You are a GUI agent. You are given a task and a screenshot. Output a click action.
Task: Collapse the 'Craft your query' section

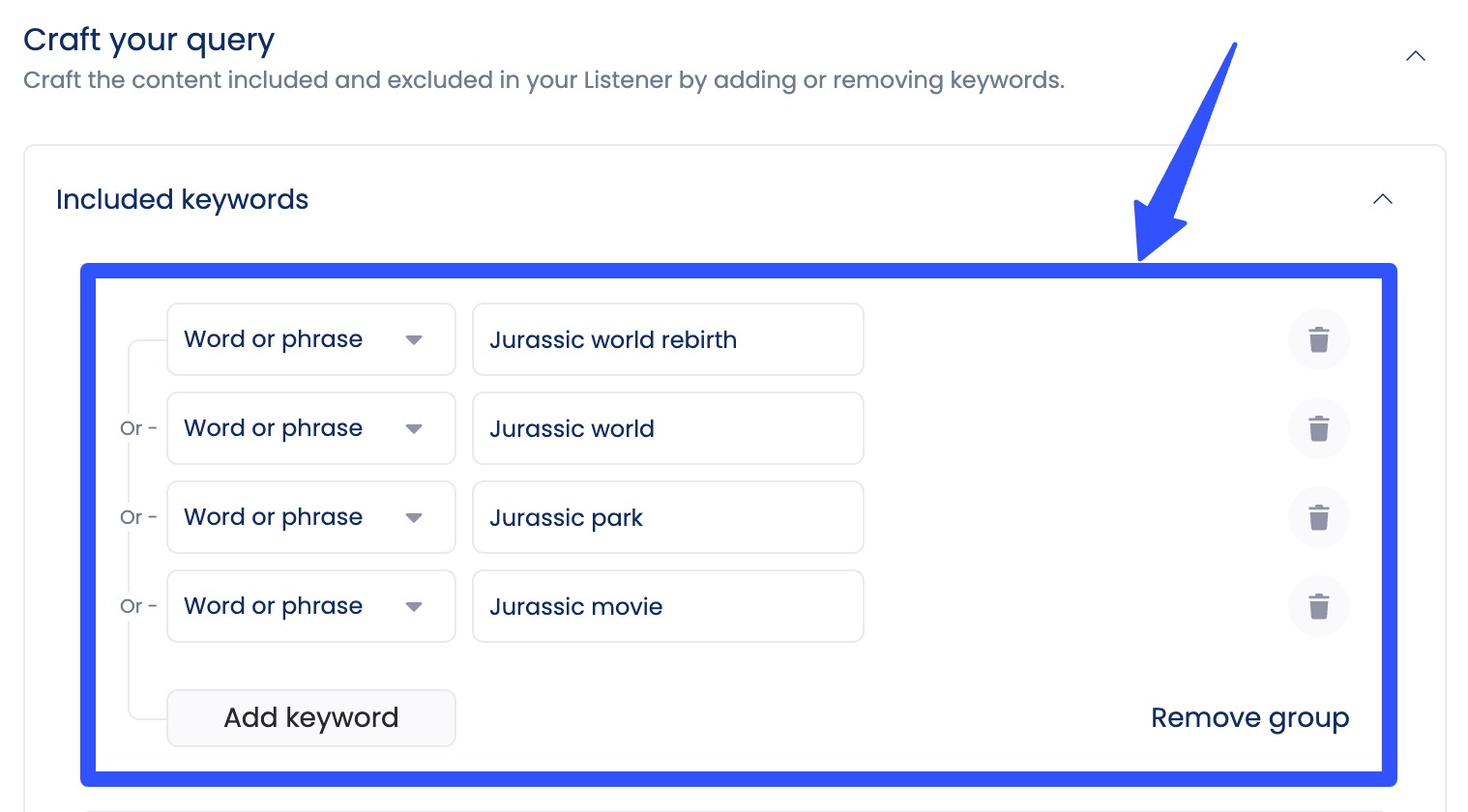pyautogui.click(x=1415, y=55)
